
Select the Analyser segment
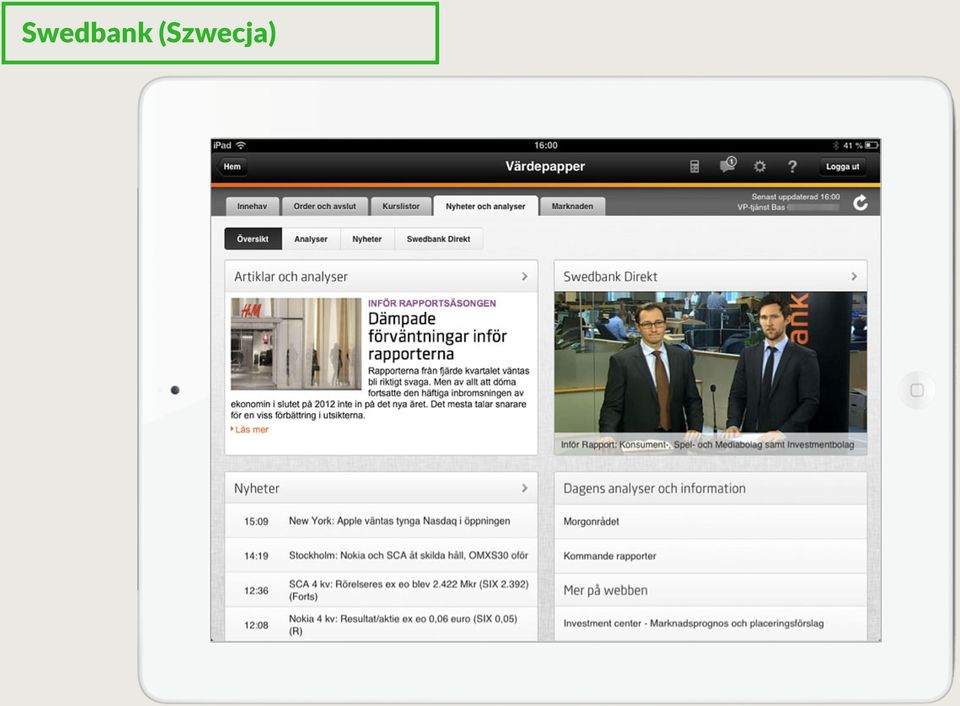point(311,239)
